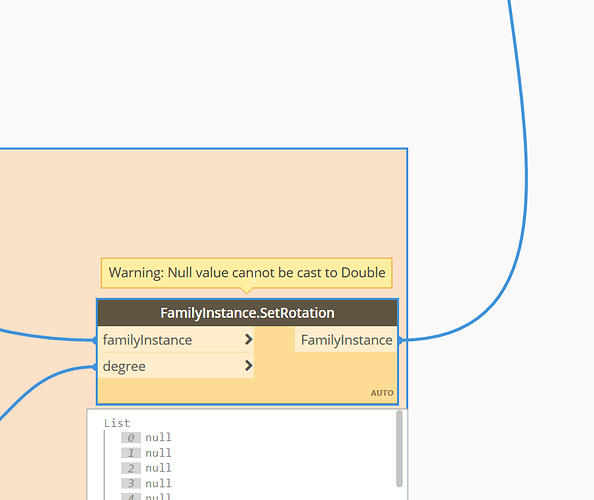This screenshot has height=500, width=594.
Task: Select the FamilyInstance.SetRotation node title bar
Action: tap(247, 313)
